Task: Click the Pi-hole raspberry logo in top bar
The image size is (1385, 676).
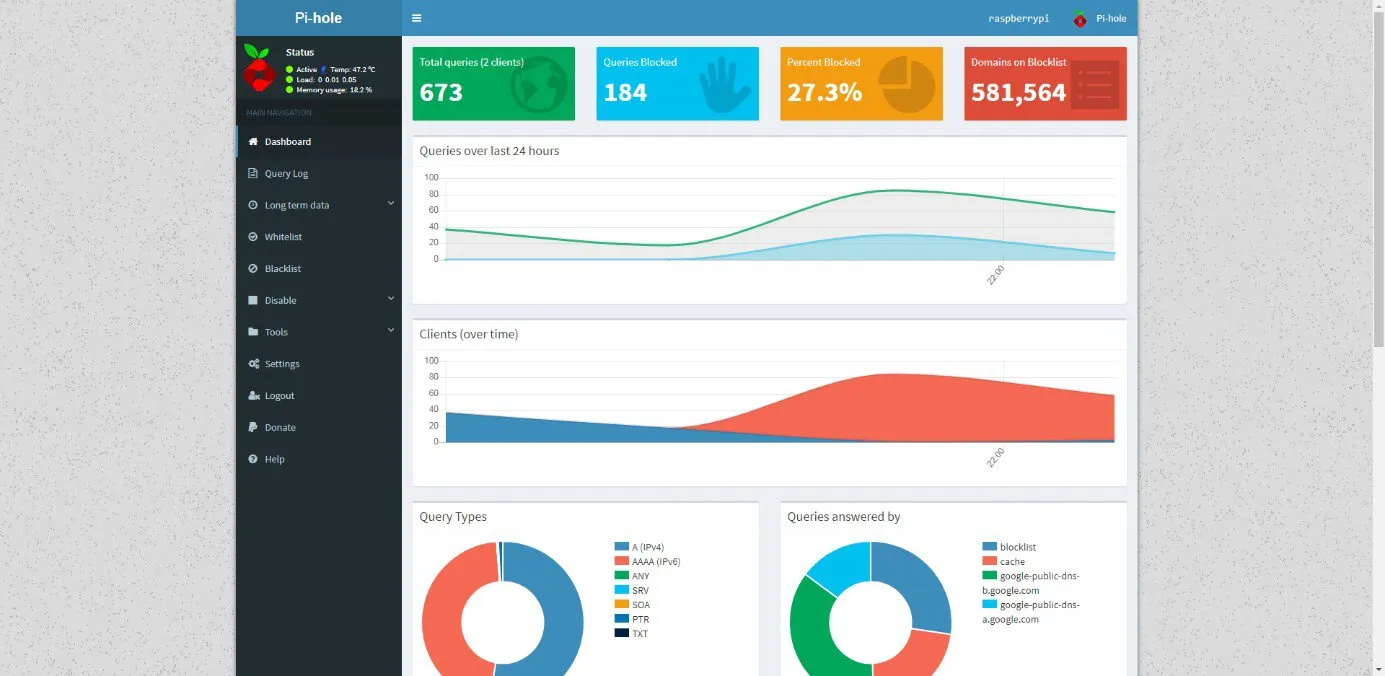Action: (x=1080, y=18)
